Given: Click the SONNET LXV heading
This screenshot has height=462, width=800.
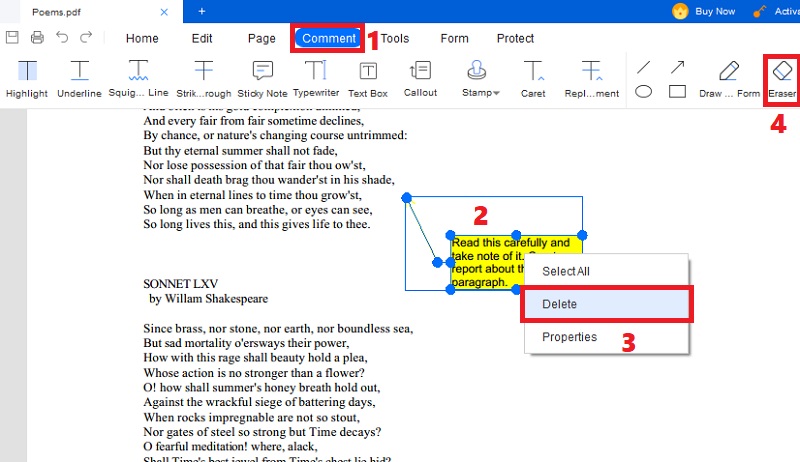Looking at the screenshot, I should pyautogui.click(x=181, y=284).
